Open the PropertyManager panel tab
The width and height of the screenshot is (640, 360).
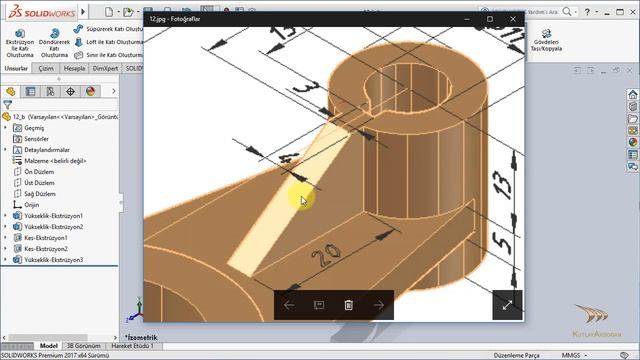31,91
